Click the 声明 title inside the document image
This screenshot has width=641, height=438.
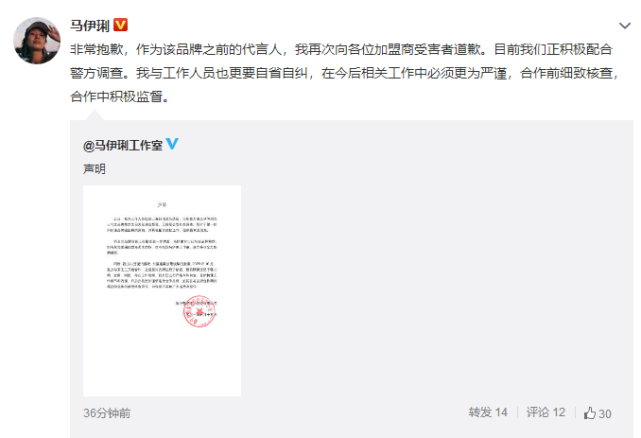(162, 204)
